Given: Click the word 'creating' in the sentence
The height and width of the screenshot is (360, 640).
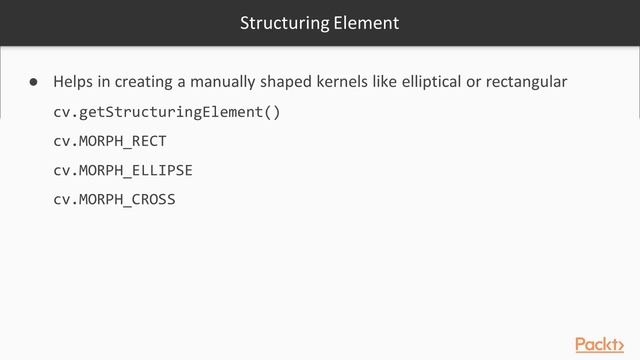Looking at the screenshot, I should pos(143,82).
